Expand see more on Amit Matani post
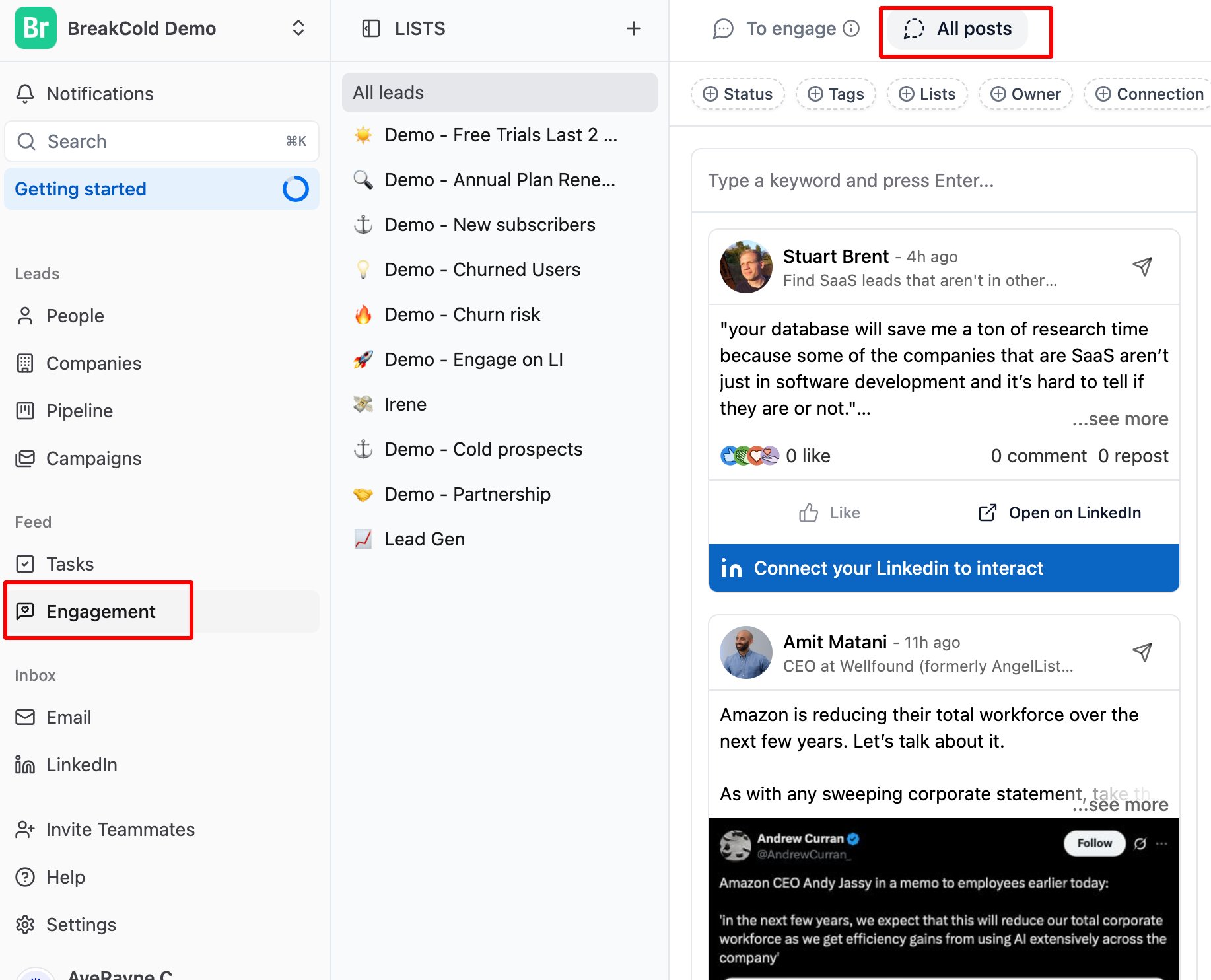Viewport: 1211px width, 980px height. 1120,804
